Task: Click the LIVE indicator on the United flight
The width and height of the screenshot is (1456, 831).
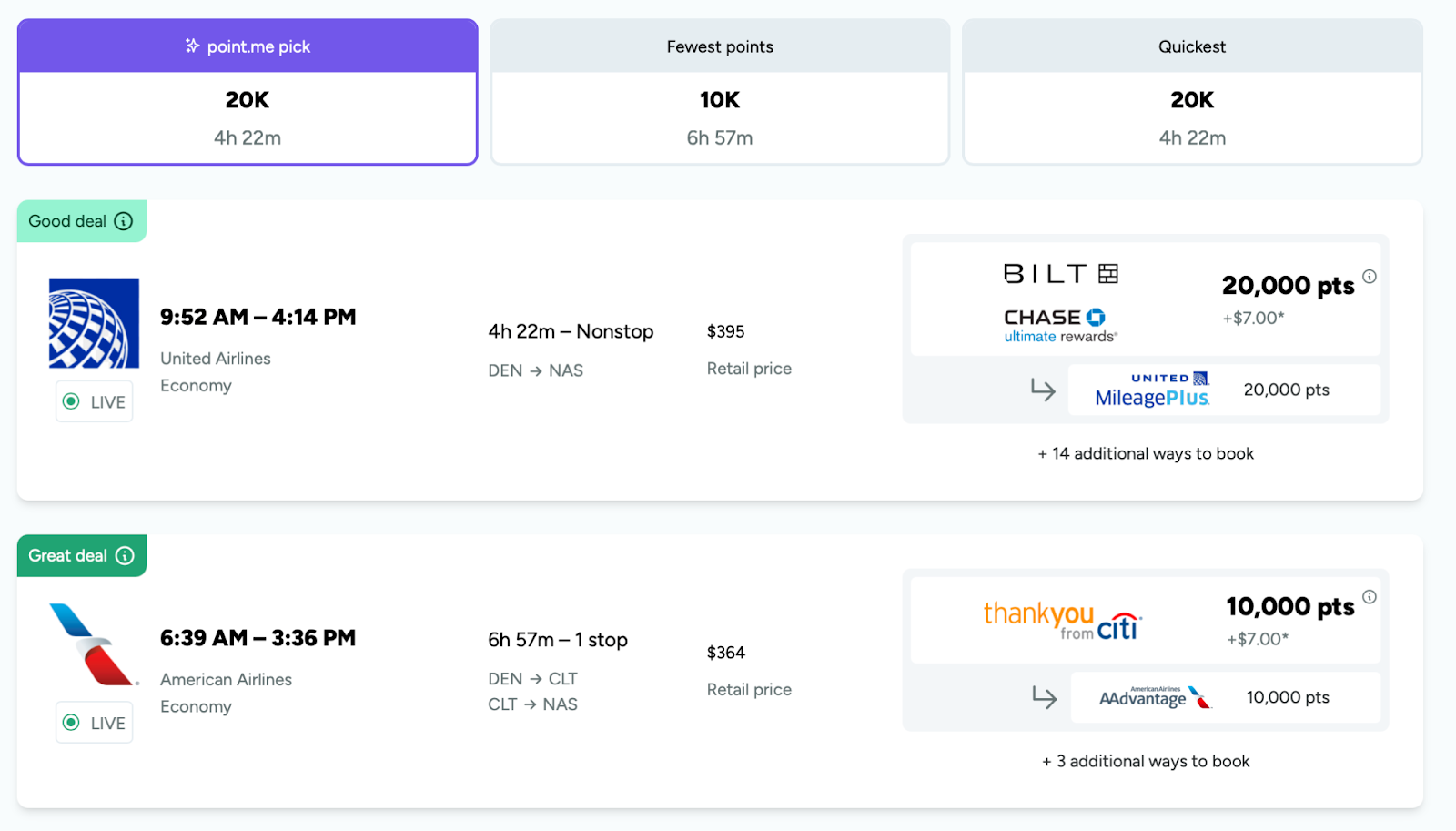Action: tap(94, 400)
